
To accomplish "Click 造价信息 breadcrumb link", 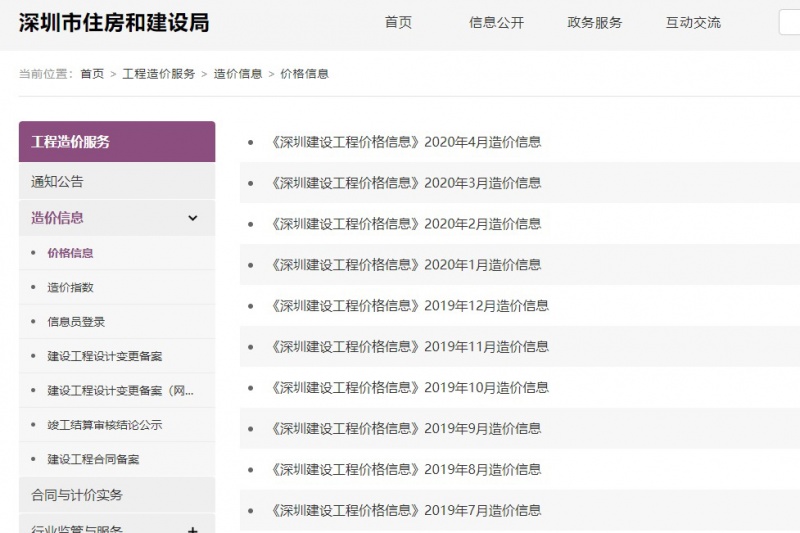I will (x=238, y=74).
